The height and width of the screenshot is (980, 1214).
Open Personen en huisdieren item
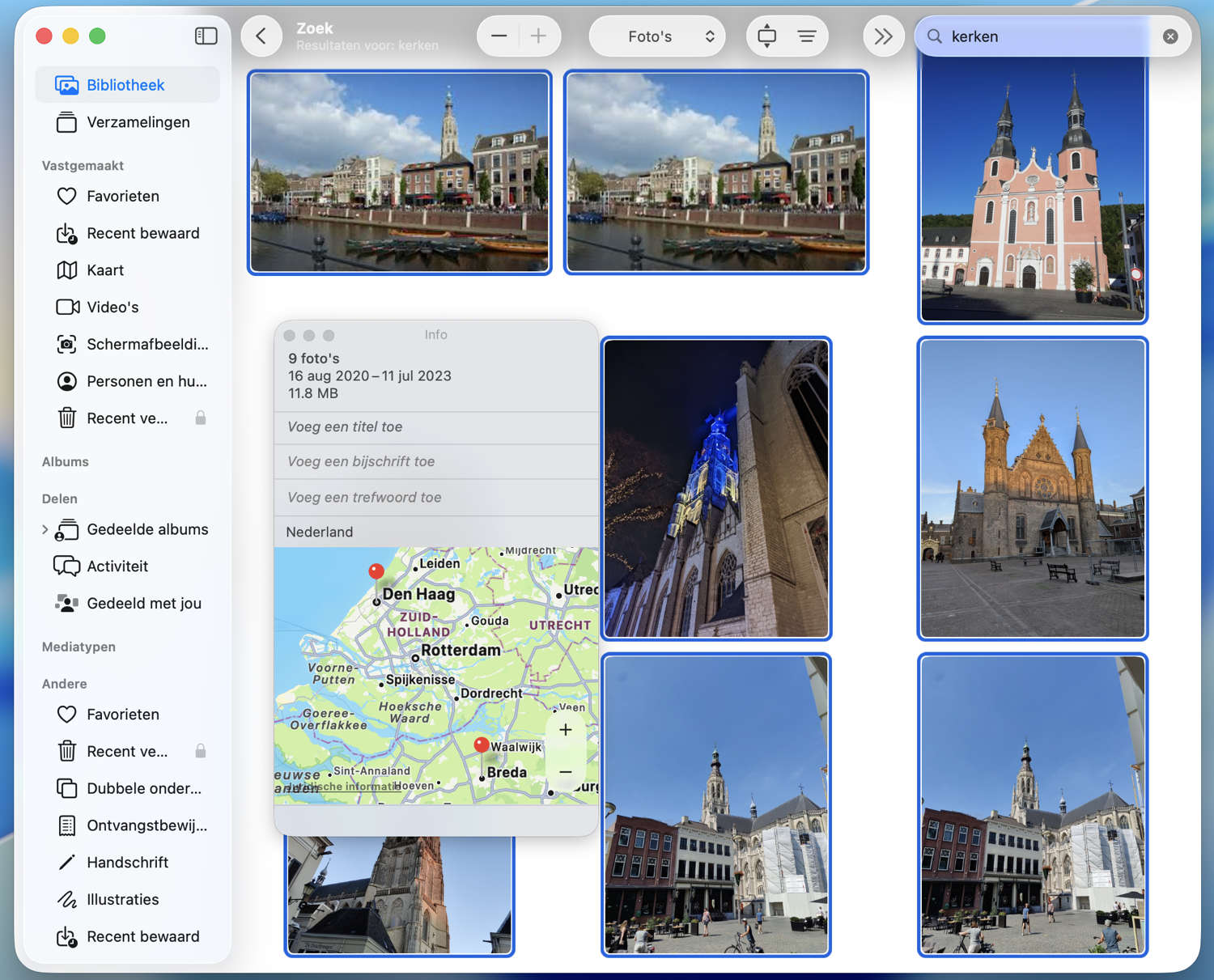pyautogui.click(x=146, y=381)
